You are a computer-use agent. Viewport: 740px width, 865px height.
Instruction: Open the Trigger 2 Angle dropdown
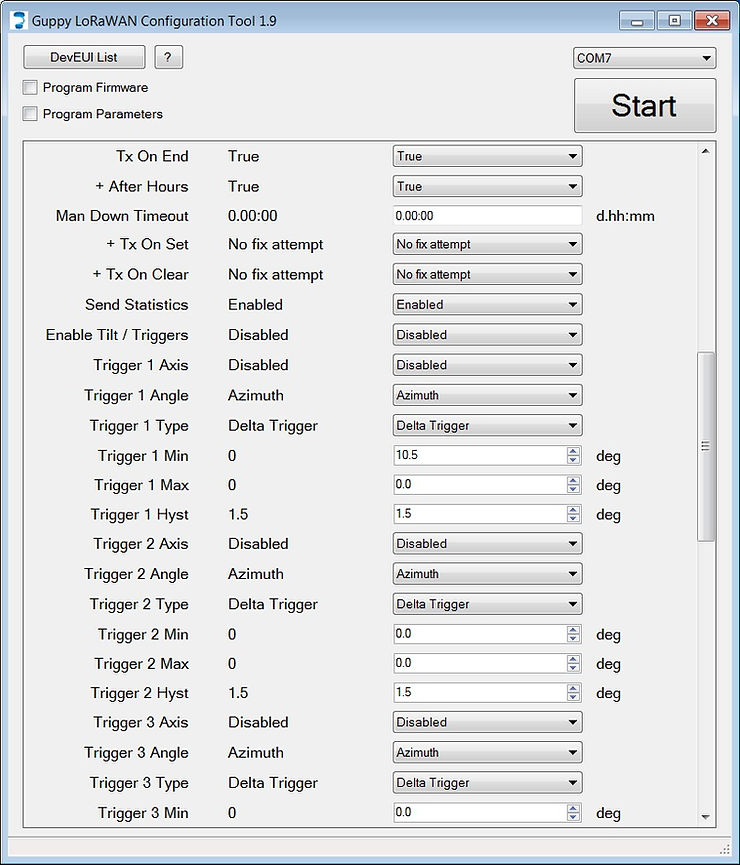(487, 574)
